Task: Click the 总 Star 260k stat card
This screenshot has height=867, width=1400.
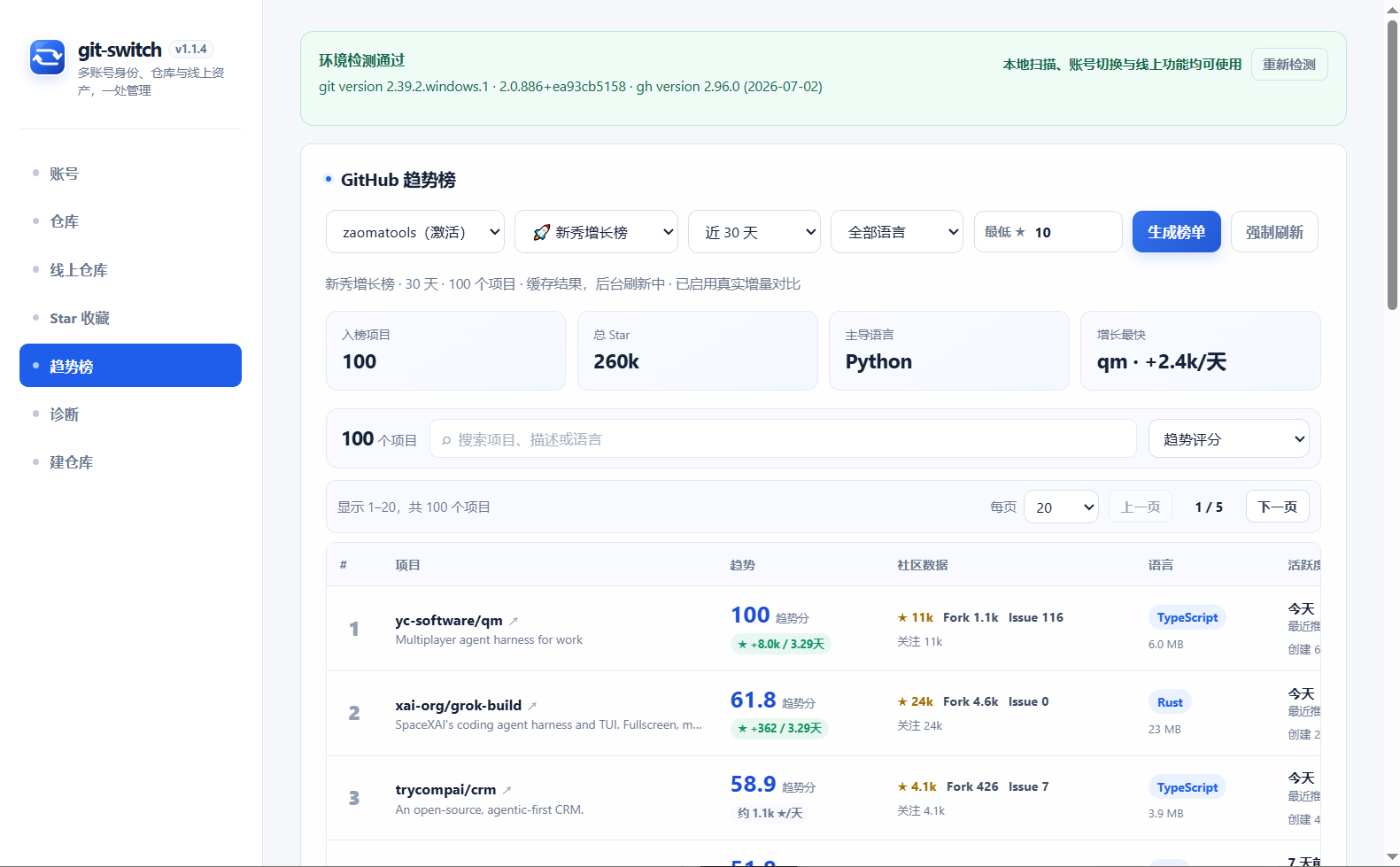Action: click(x=698, y=351)
